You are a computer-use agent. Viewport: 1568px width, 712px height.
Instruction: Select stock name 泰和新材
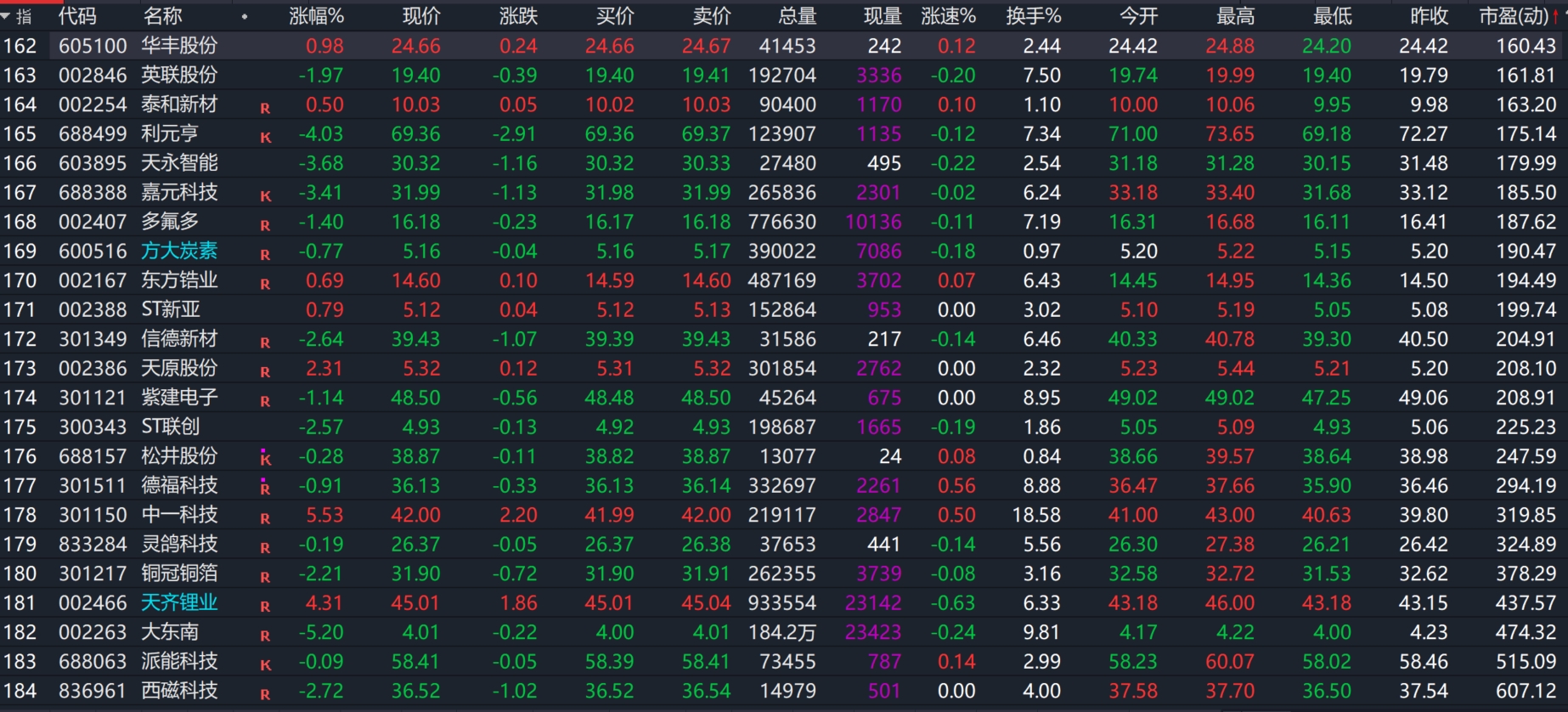179,105
